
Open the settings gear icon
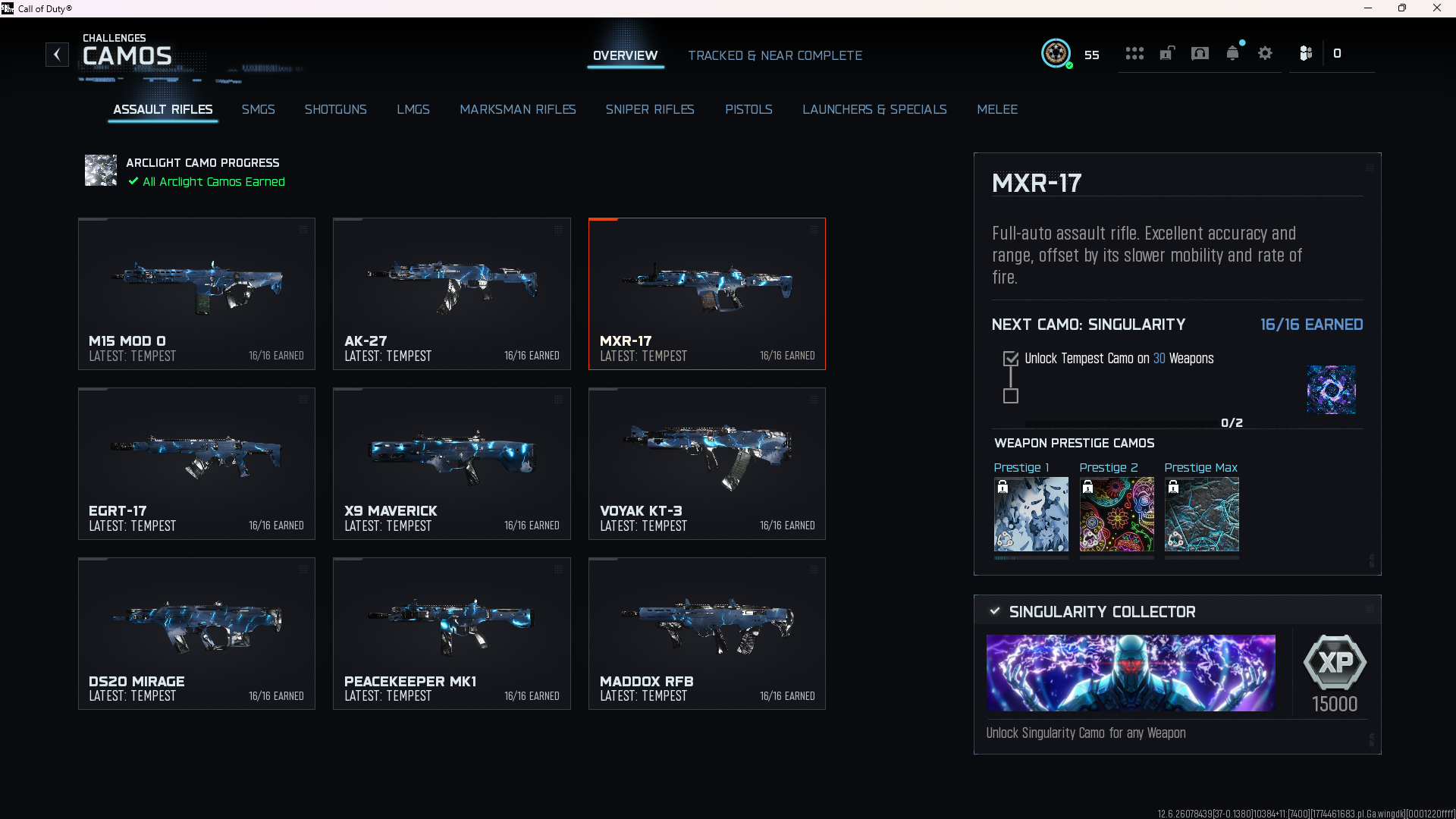[1264, 53]
